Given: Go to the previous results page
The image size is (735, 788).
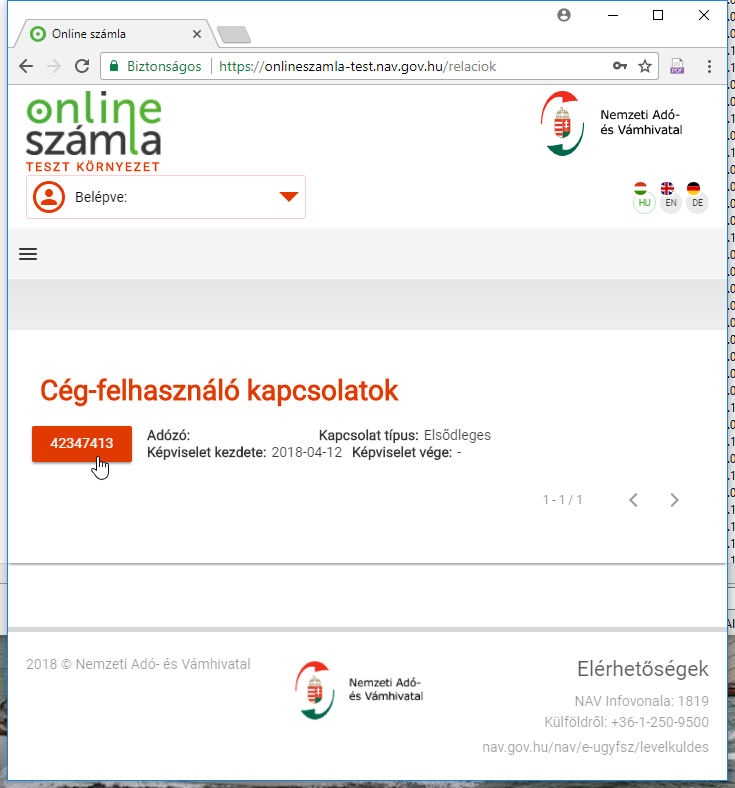Looking at the screenshot, I should coord(634,500).
